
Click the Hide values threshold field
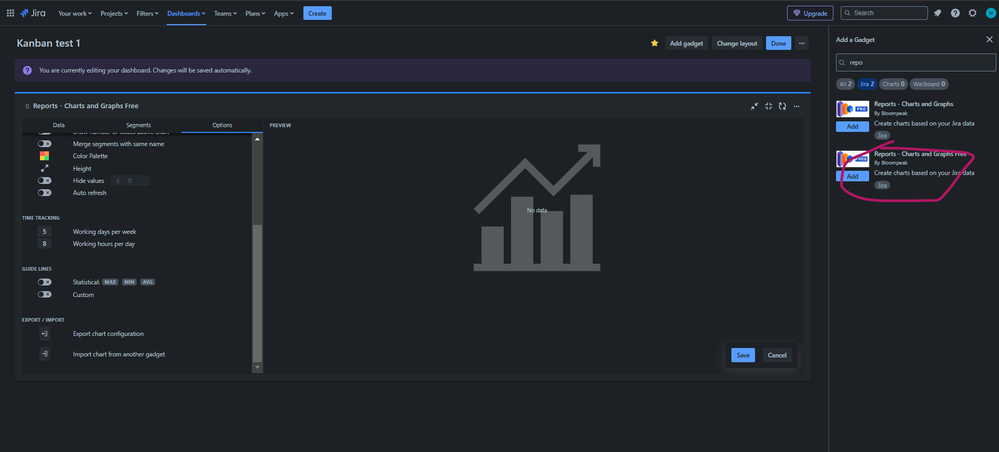click(131, 181)
